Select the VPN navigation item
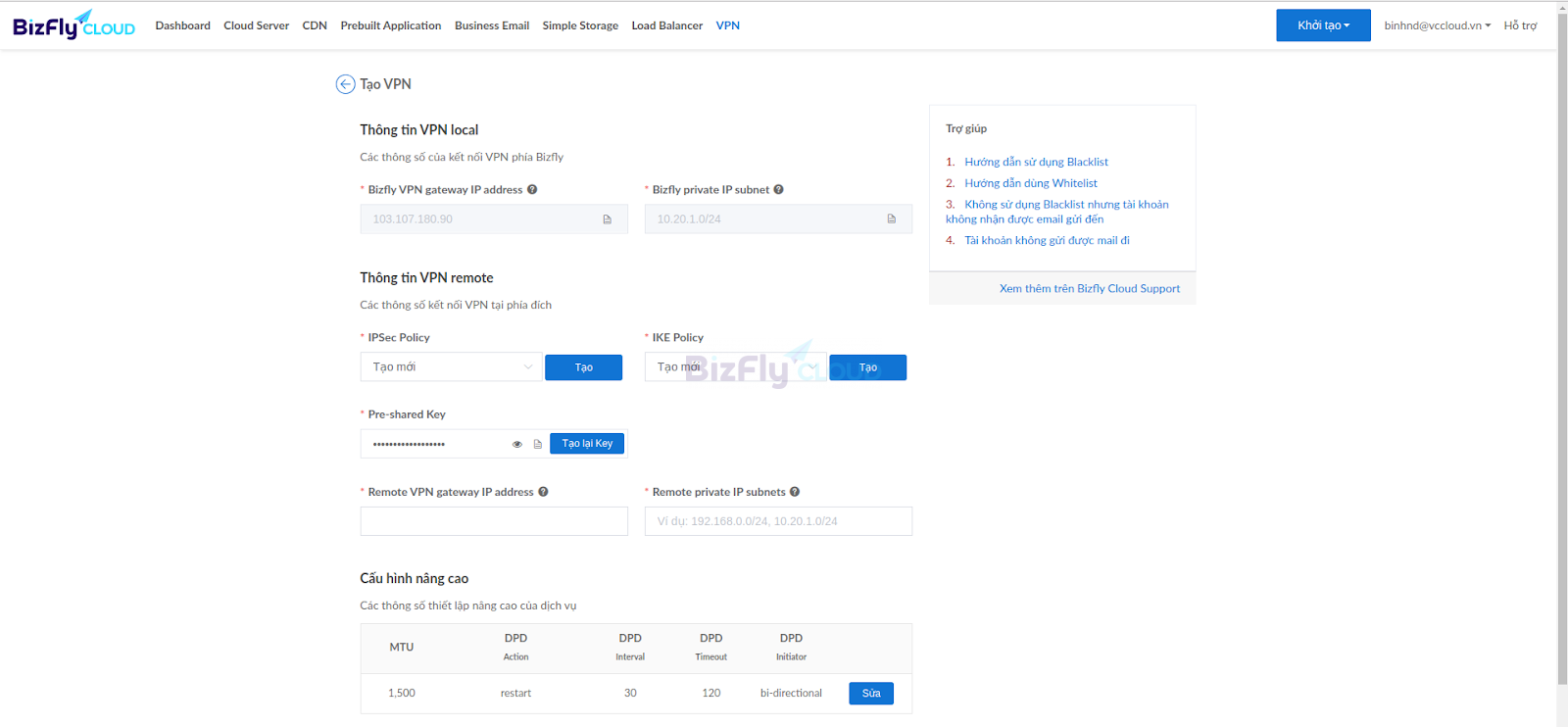Viewport: 1568px width, 727px height. click(x=728, y=25)
